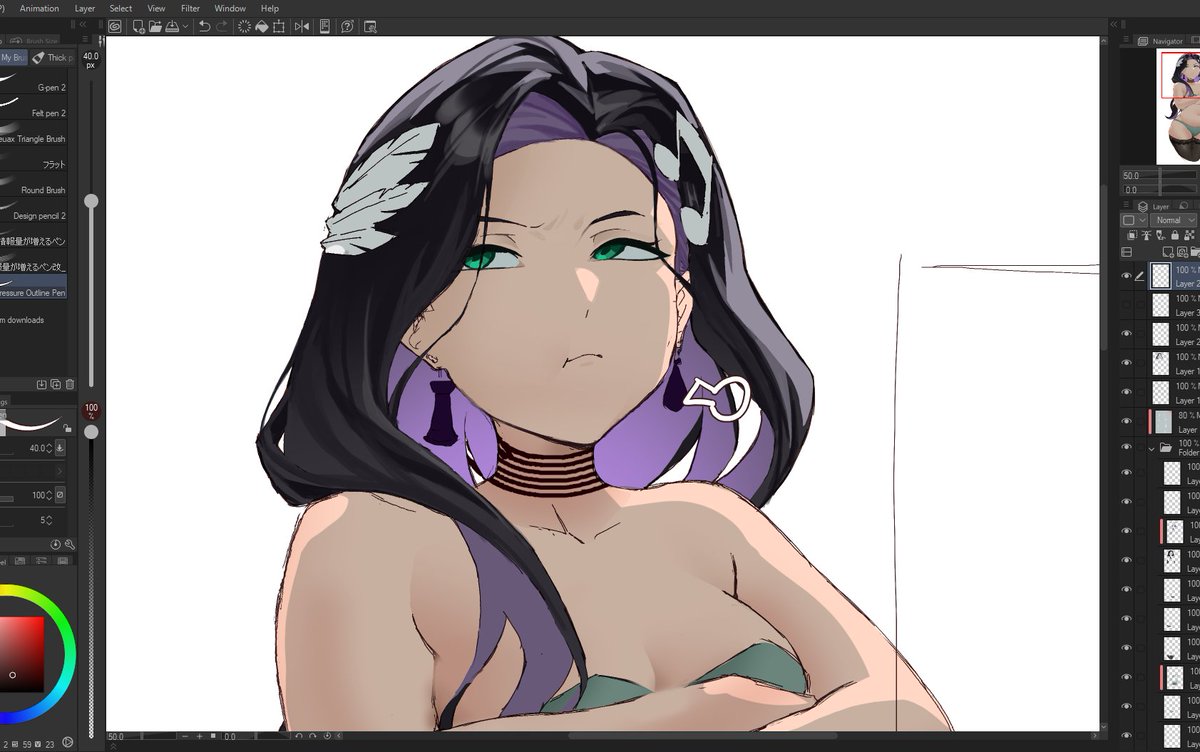Create a new canvas
The height and width of the screenshot is (752, 1200).
pyautogui.click(x=139, y=27)
